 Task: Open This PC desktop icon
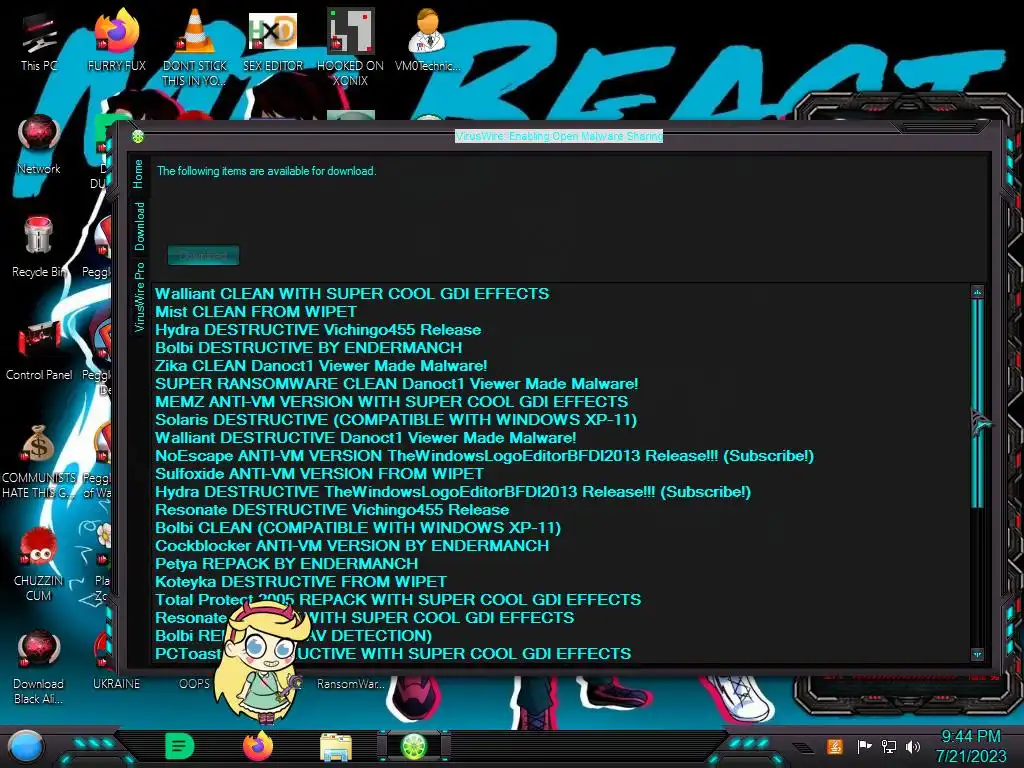tap(39, 42)
